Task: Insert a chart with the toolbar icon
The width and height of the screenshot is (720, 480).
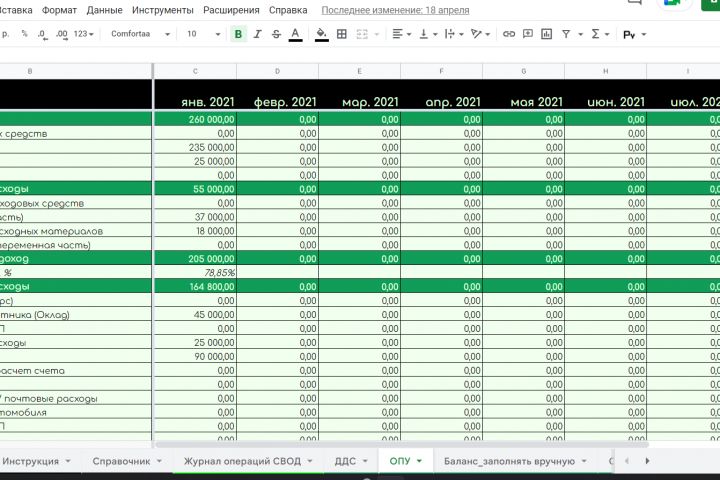Action: pos(546,34)
